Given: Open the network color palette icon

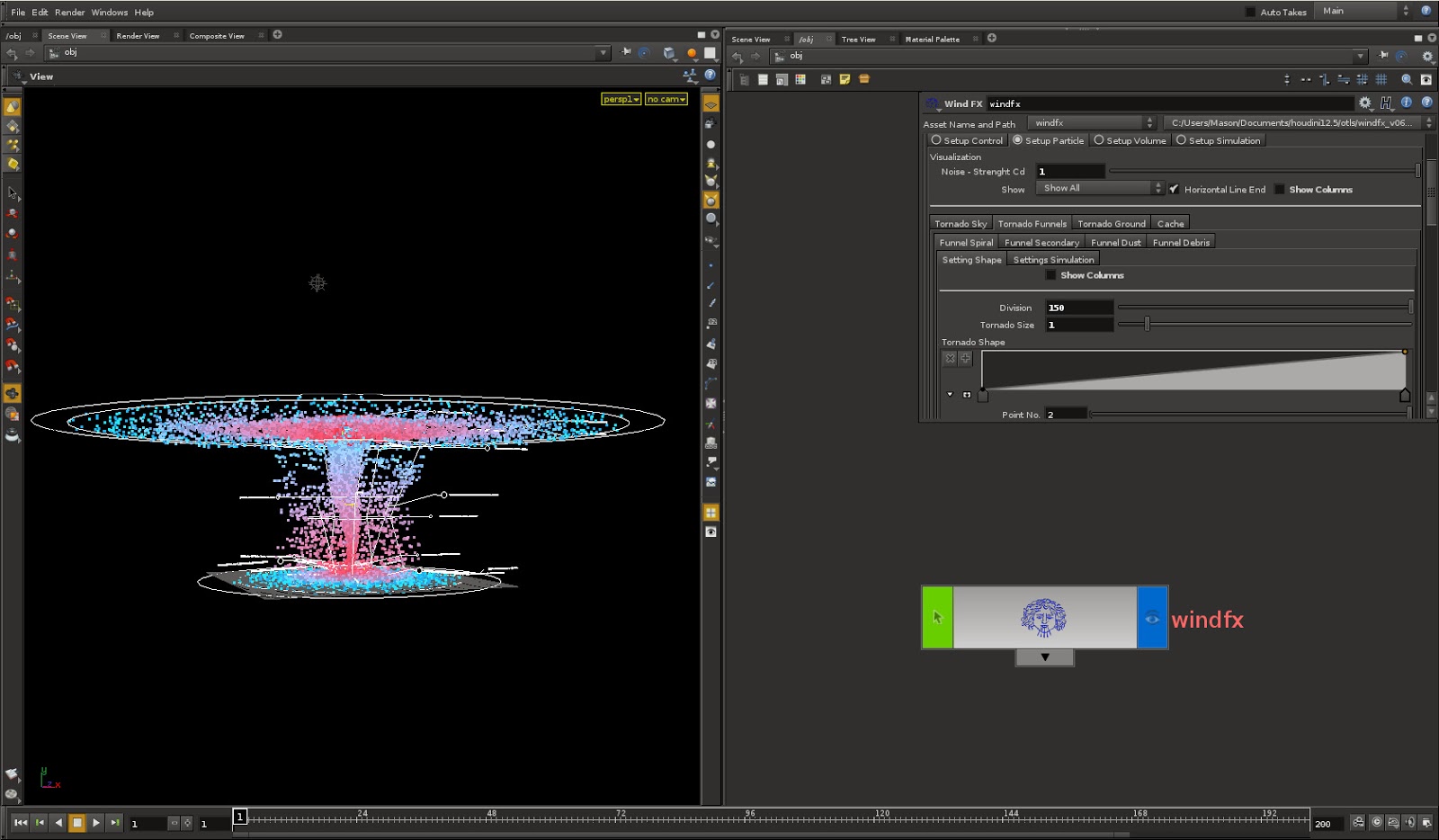Looking at the screenshot, I should (x=800, y=80).
